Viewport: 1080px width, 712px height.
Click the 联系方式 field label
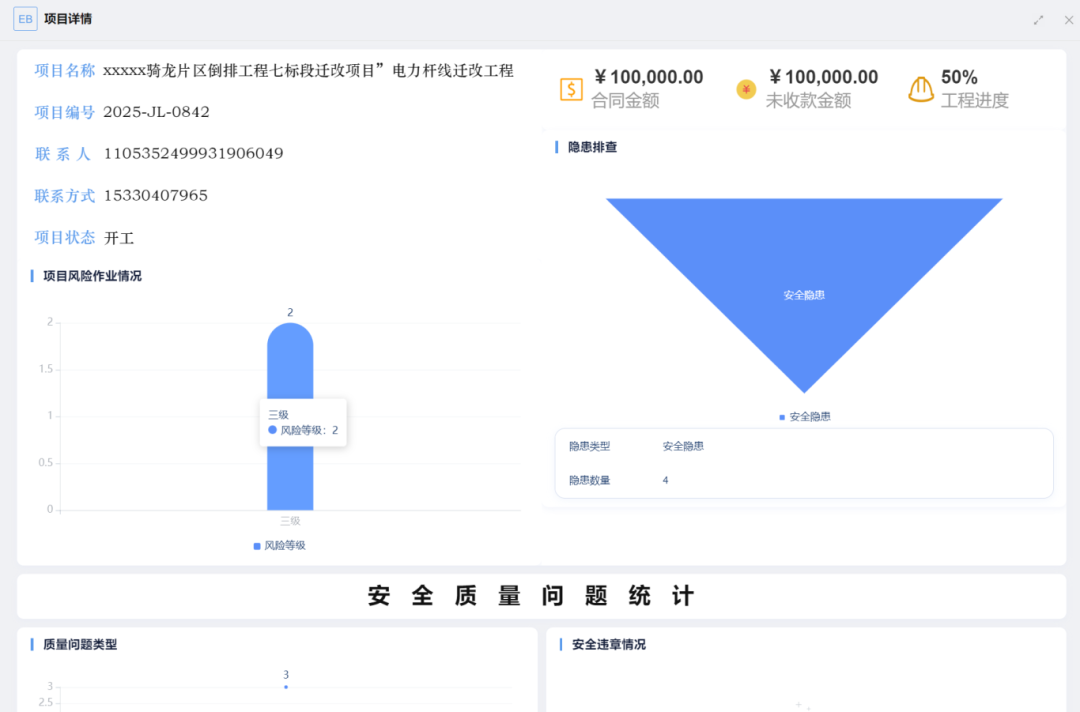[65, 196]
